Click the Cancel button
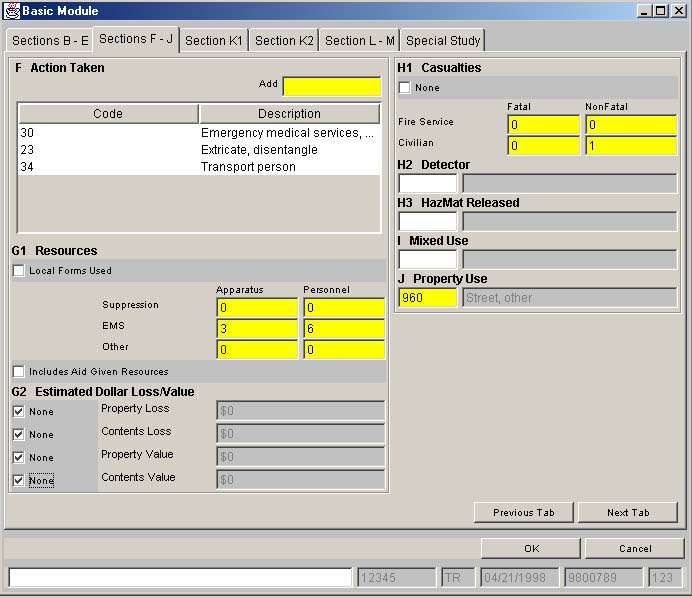This screenshot has height=598, width=692. pos(634,548)
